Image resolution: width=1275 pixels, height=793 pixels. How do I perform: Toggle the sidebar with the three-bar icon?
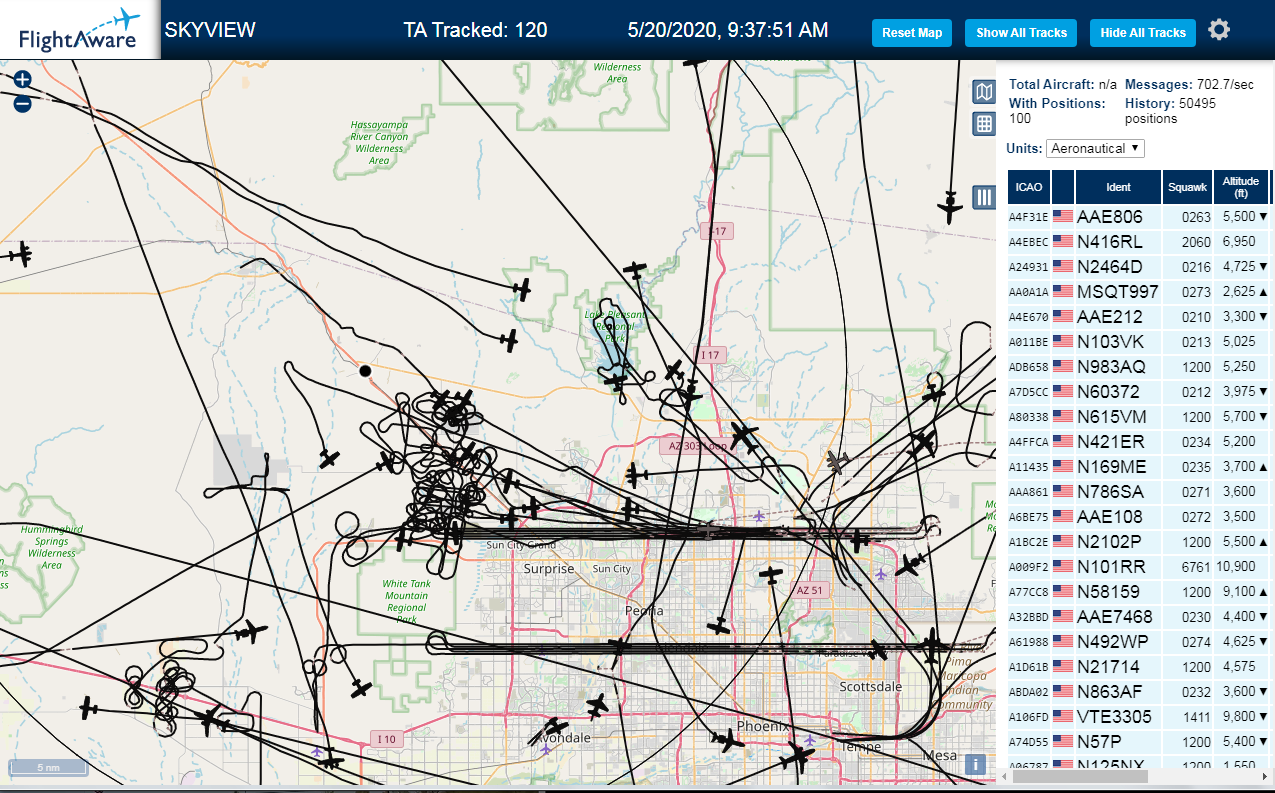(x=984, y=197)
